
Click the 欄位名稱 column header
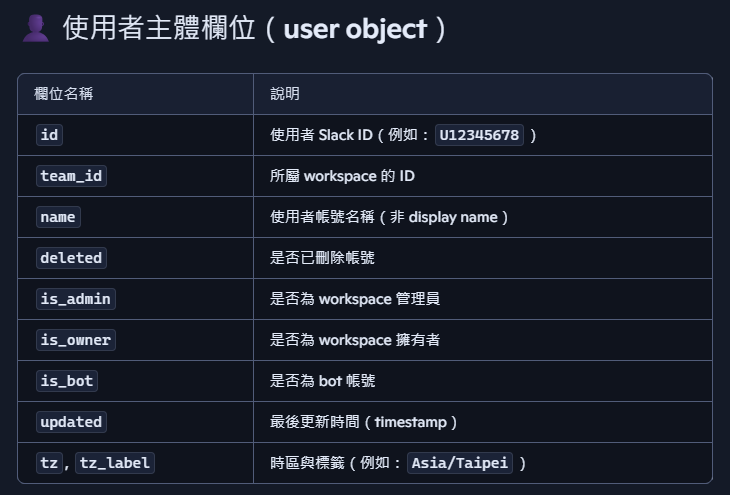pyautogui.click(x=66, y=94)
